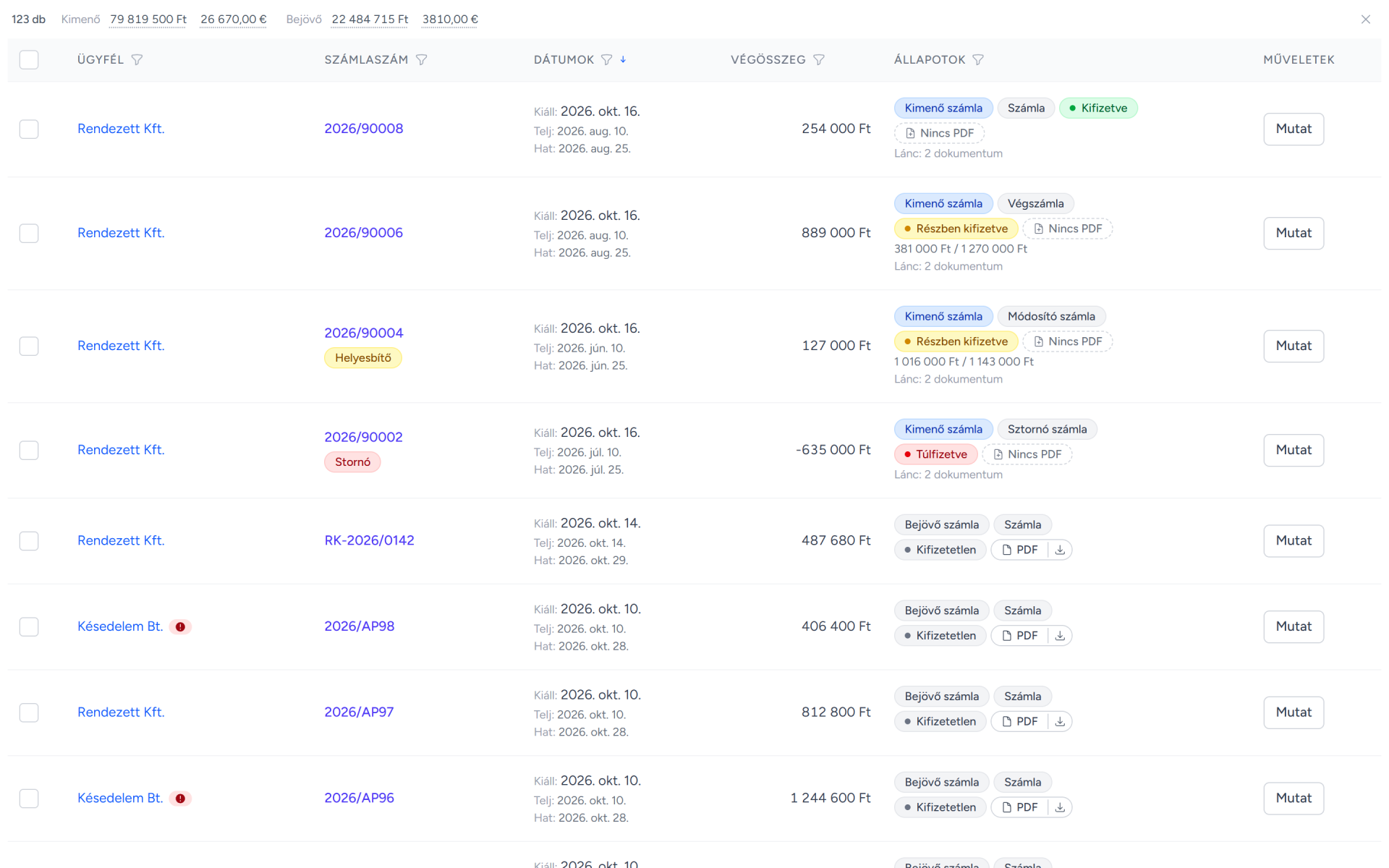Open the SZÁMLASZÁM column filter icon
The height and width of the screenshot is (868, 1389).
(x=422, y=60)
